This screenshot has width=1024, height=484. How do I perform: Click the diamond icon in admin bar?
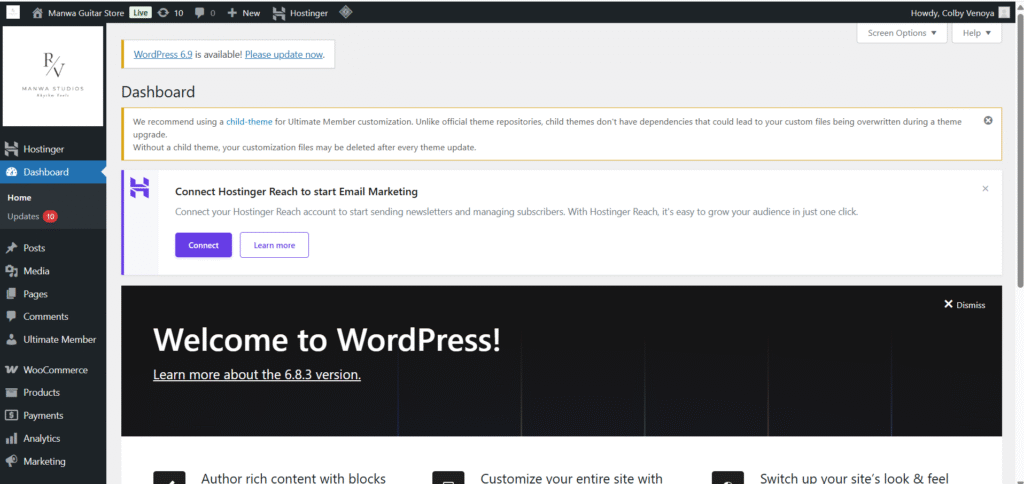(x=346, y=13)
